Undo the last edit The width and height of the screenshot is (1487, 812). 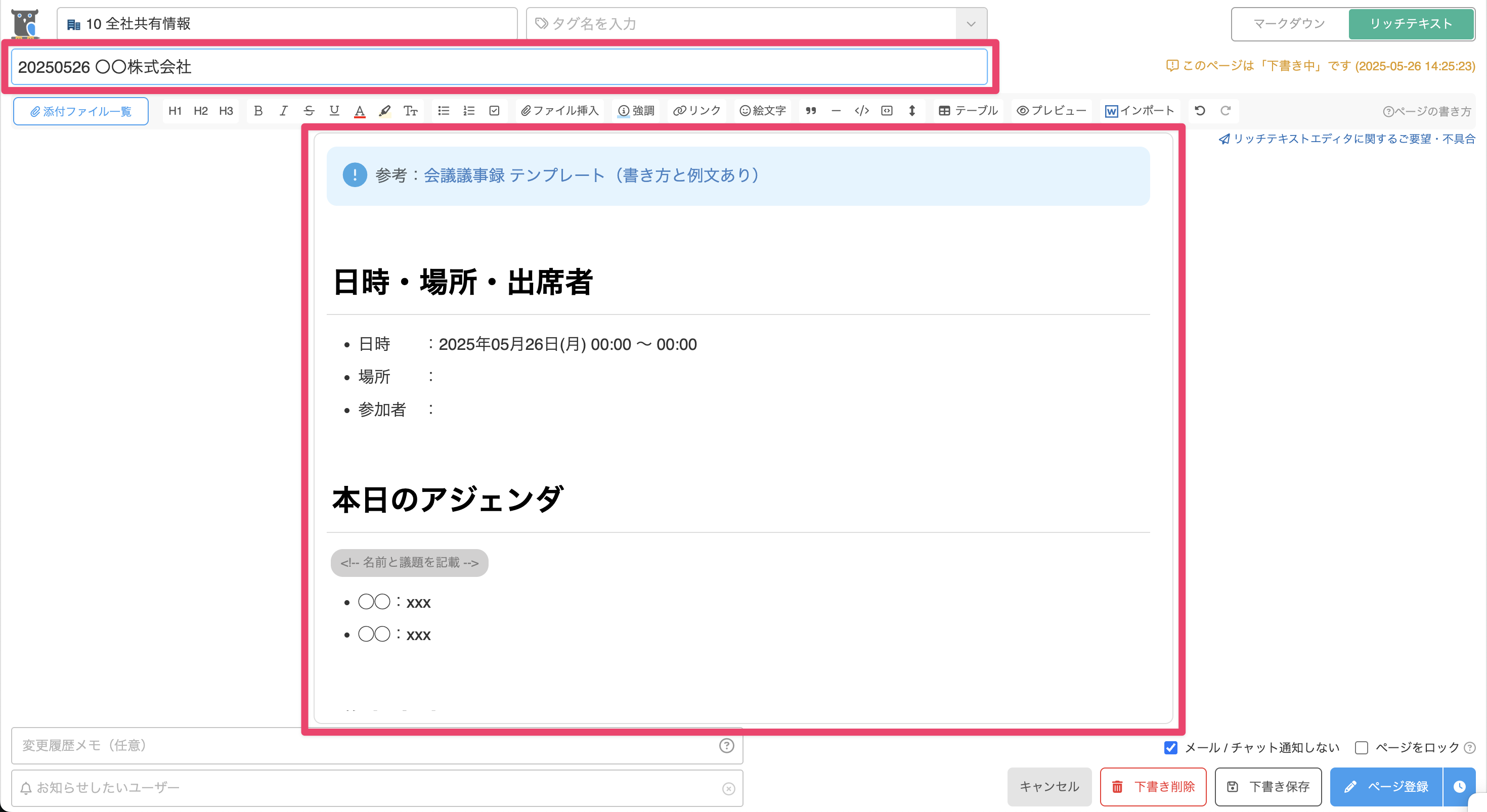[1200, 111]
